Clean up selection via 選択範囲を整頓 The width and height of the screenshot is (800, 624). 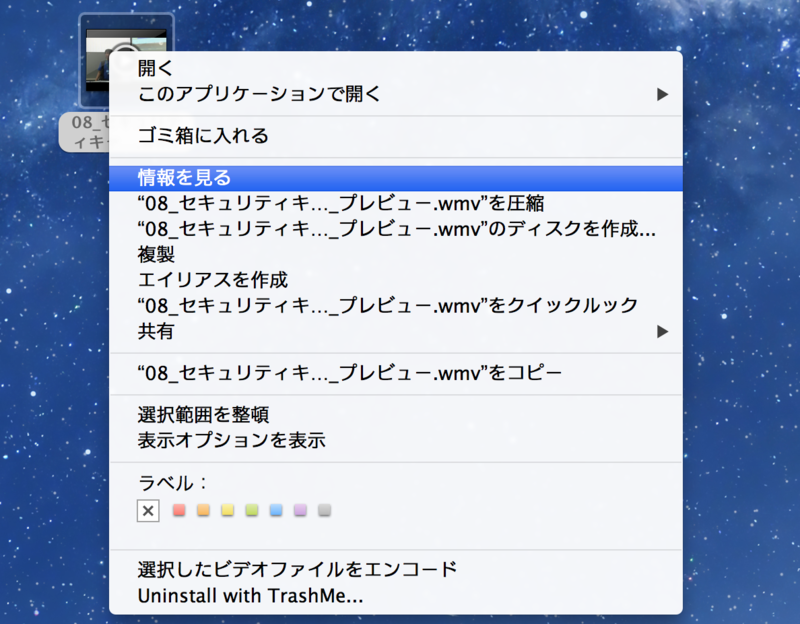pyautogui.click(x=190, y=414)
